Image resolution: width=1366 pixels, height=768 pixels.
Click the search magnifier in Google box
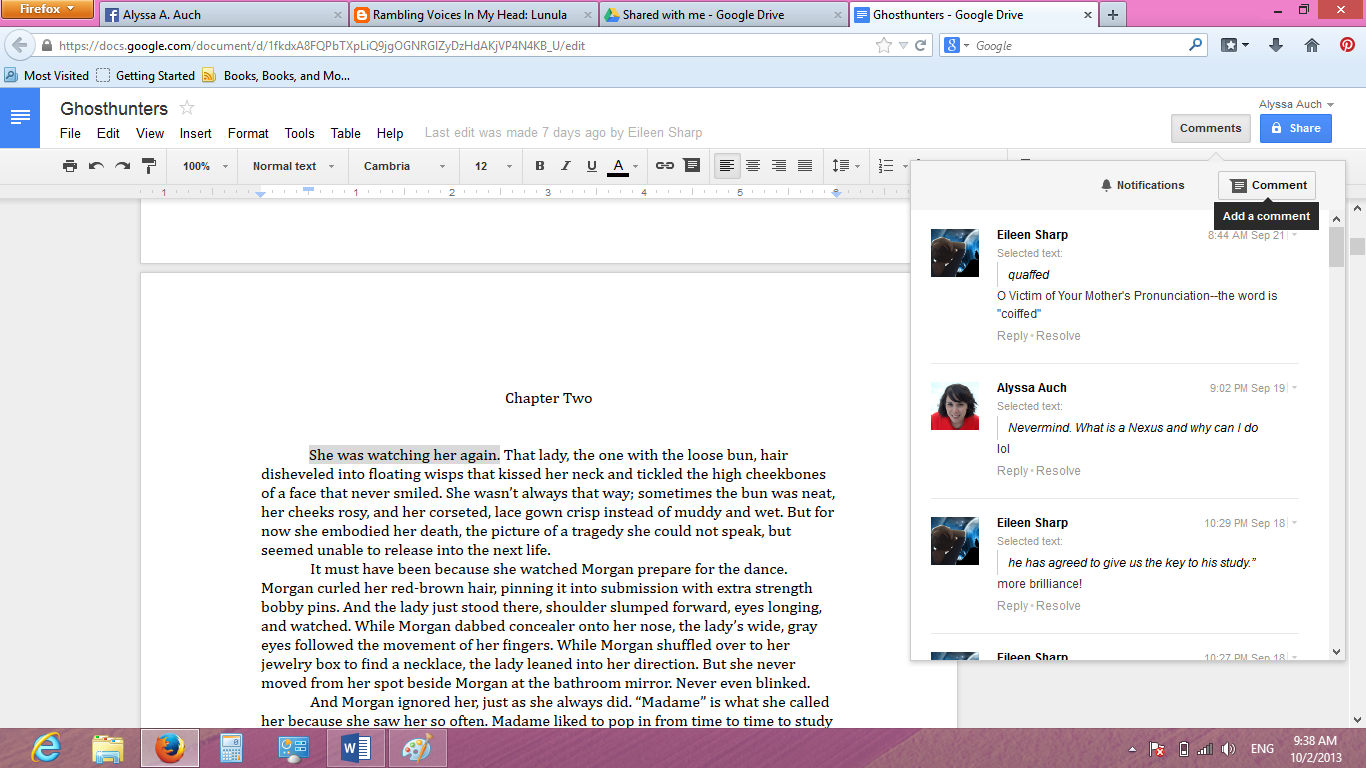[x=1195, y=45]
